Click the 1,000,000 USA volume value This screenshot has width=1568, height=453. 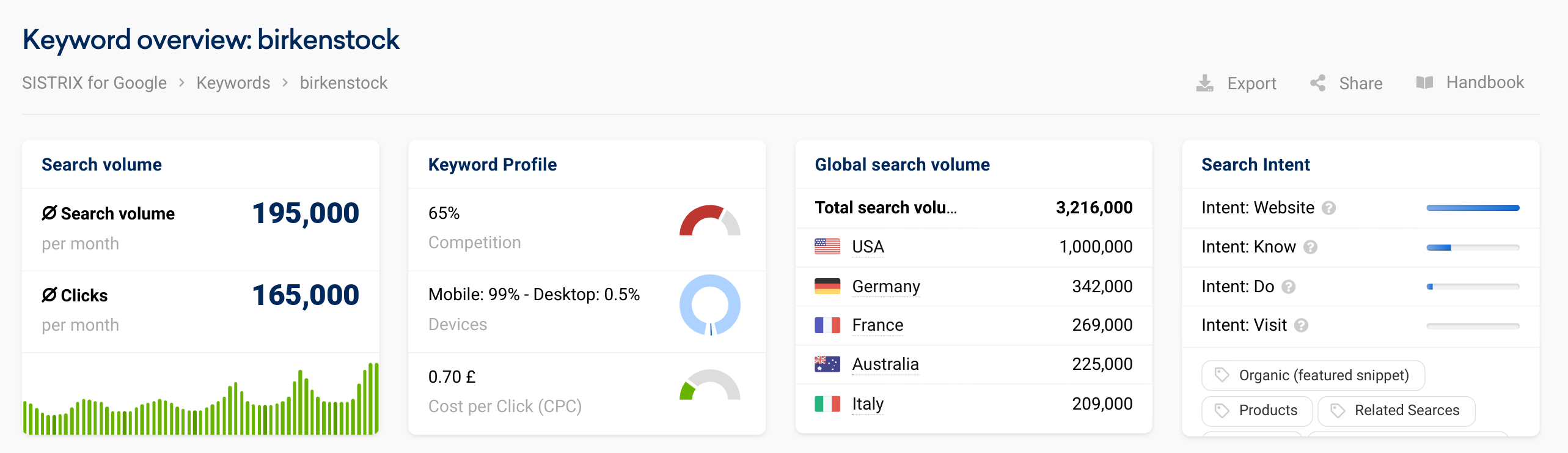click(1096, 247)
